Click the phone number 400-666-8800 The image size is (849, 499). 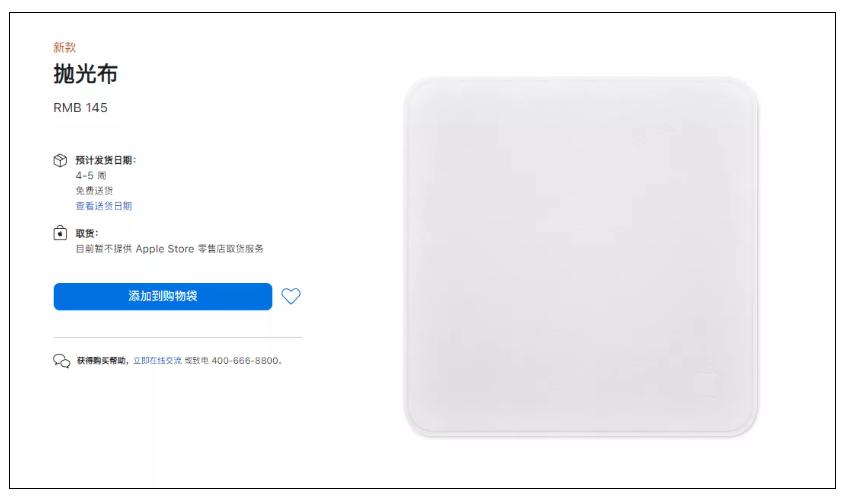click(x=245, y=360)
